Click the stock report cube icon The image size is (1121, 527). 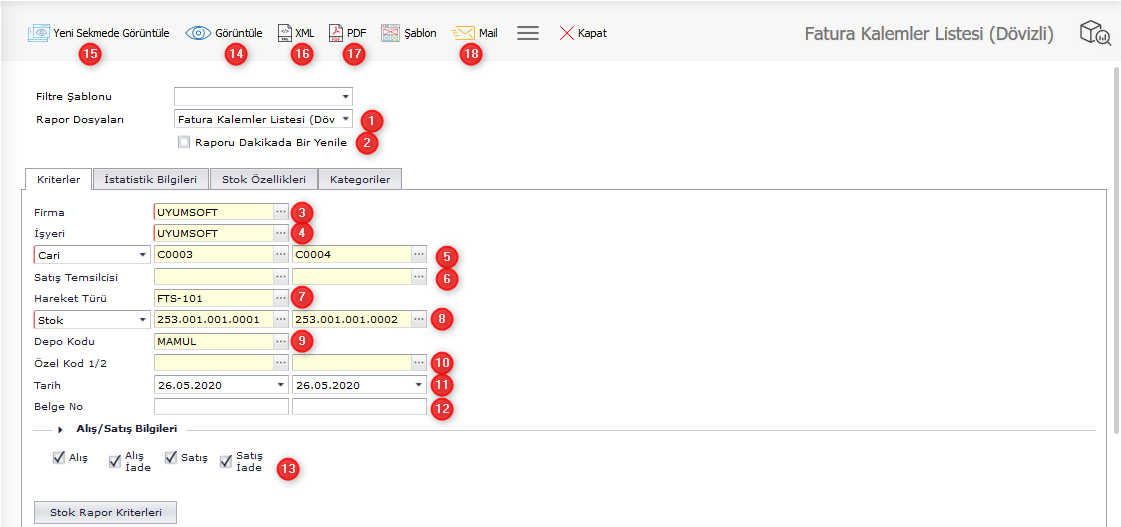[x=1094, y=34]
